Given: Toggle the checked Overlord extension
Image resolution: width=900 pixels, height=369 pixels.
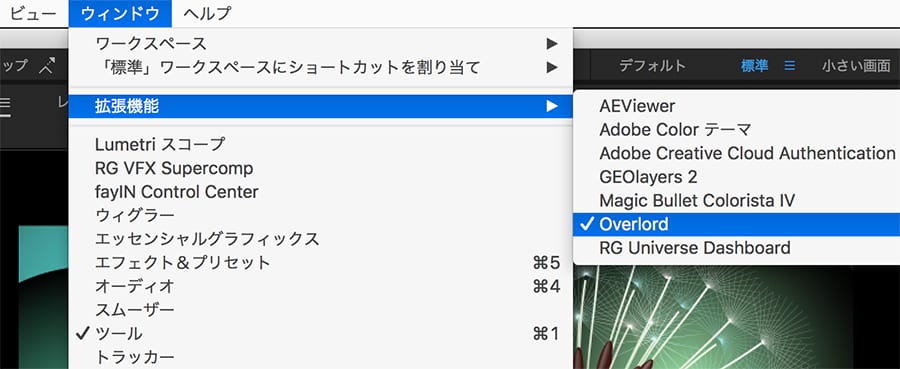Looking at the screenshot, I should coord(736,224).
